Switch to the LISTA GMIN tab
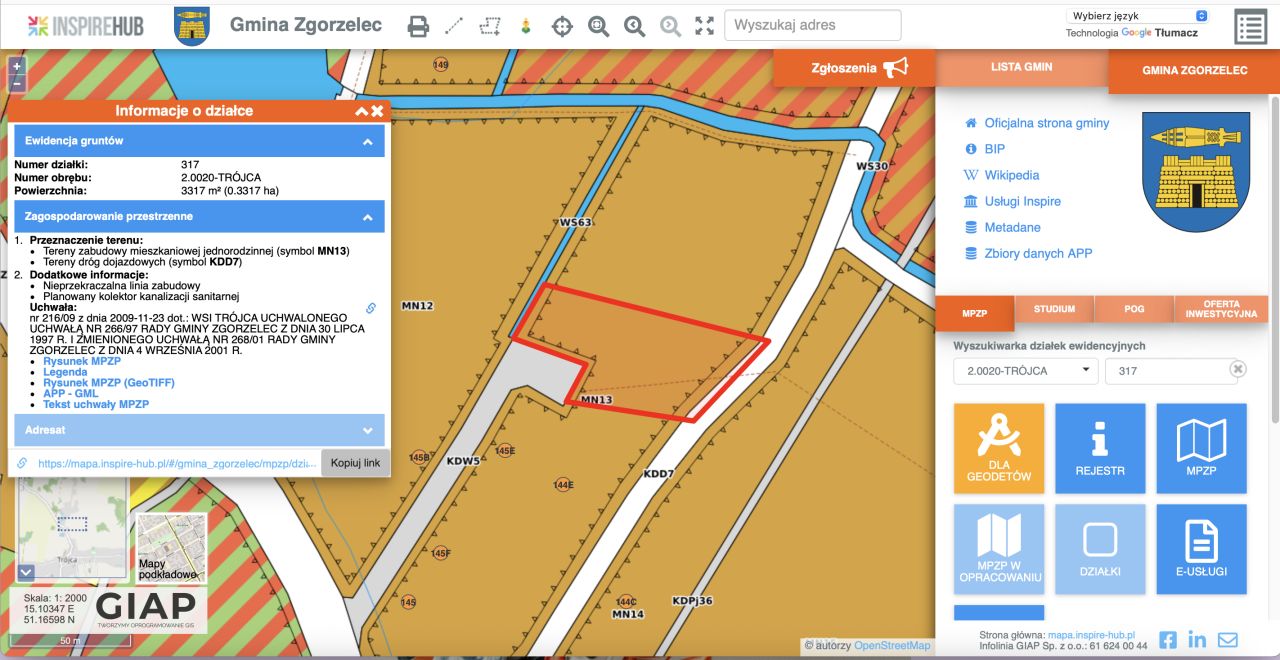1280x660 pixels. pyautogui.click(x=1021, y=67)
